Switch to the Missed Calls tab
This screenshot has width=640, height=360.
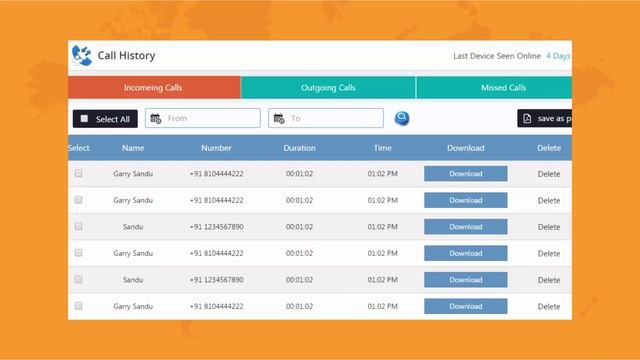click(494, 87)
